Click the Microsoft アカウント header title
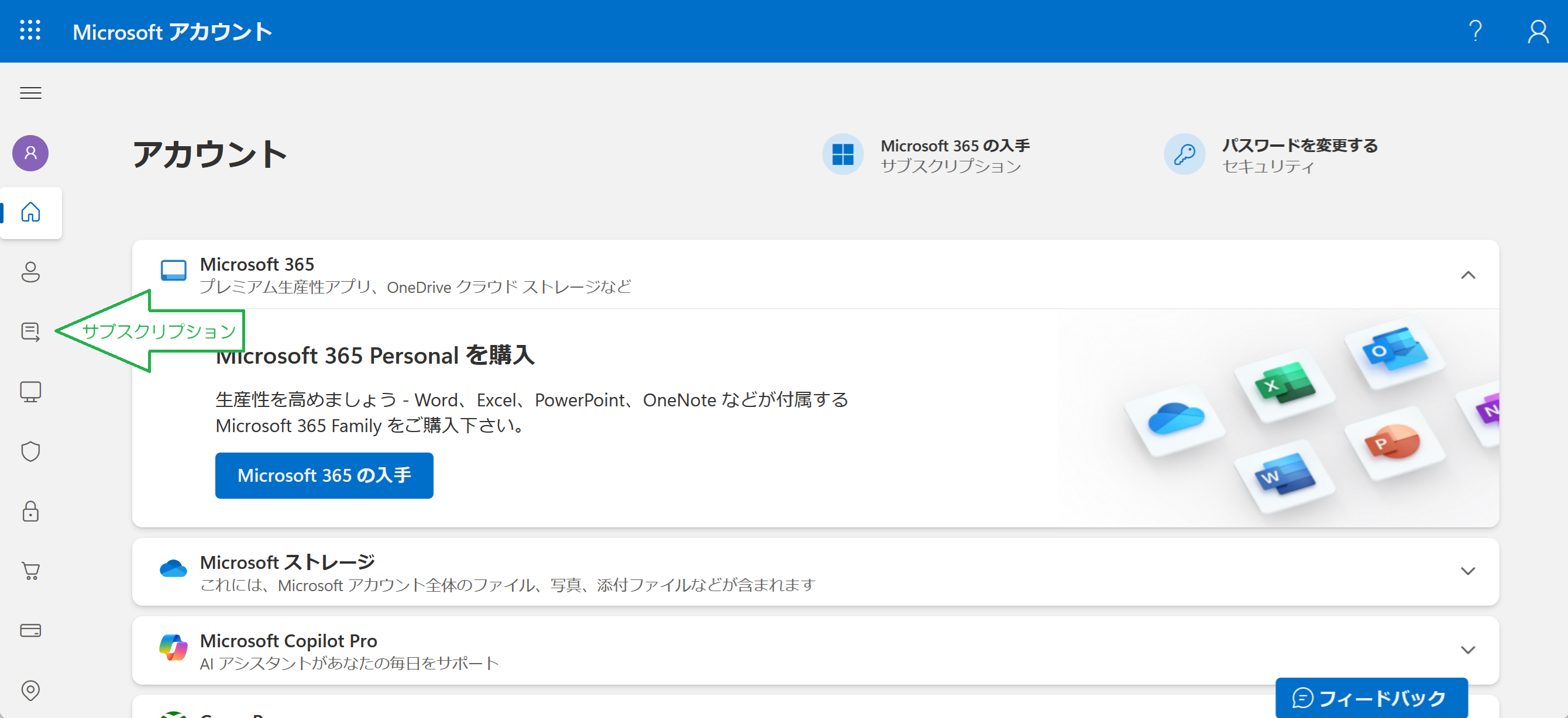The width and height of the screenshot is (1568, 718). click(x=172, y=32)
